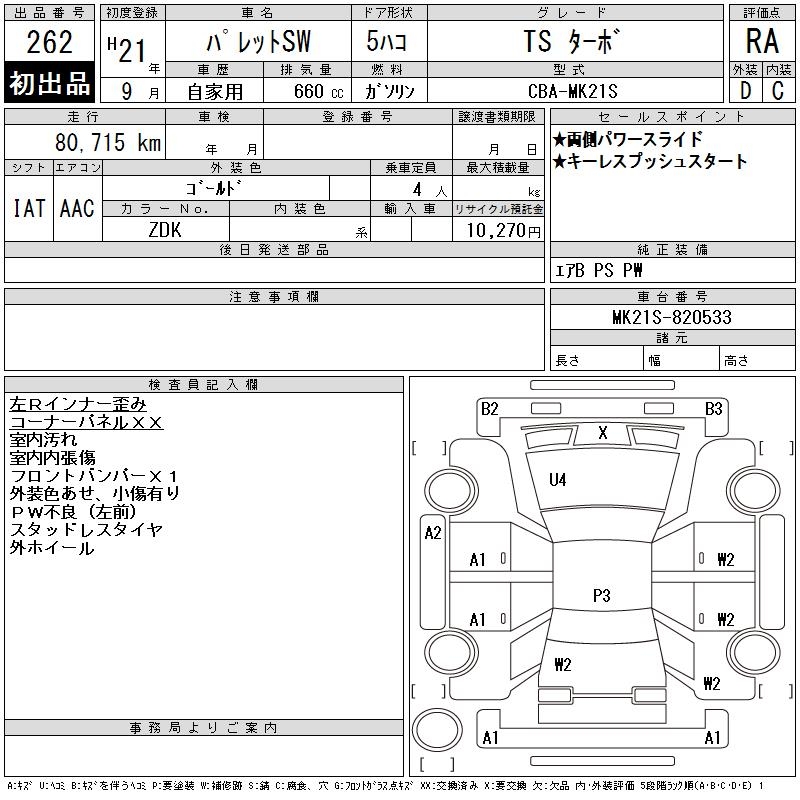The image size is (800, 800).
Task: Select the mileage value 80,715 km
Action: point(85,143)
